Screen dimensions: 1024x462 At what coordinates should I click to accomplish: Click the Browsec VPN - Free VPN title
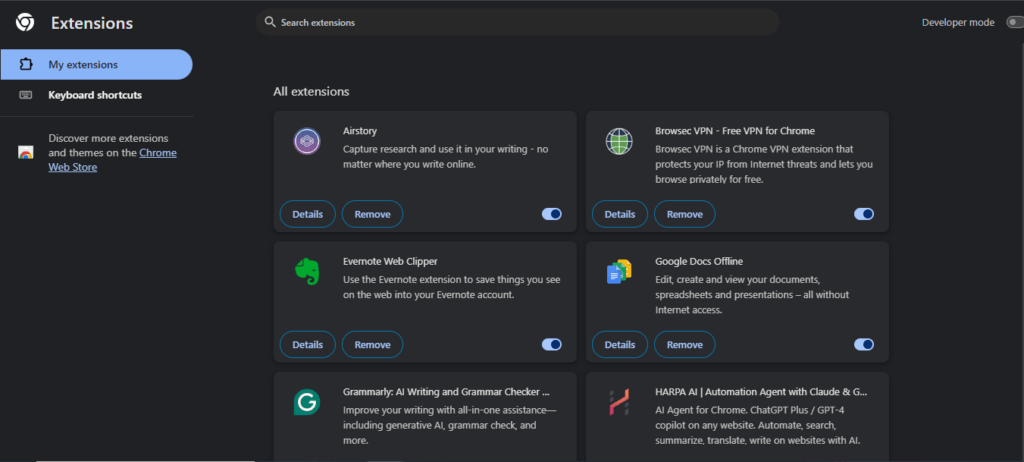pos(735,131)
